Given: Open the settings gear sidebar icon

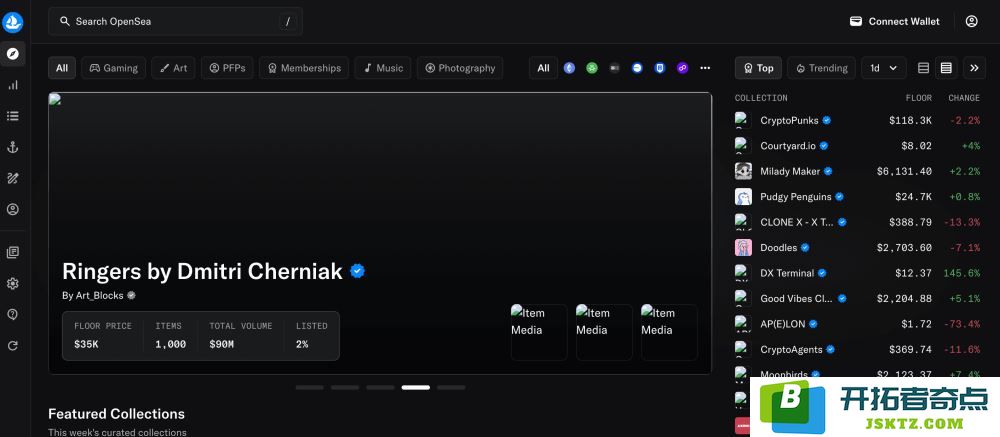Looking at the screenshot, I should click(13, 284).
